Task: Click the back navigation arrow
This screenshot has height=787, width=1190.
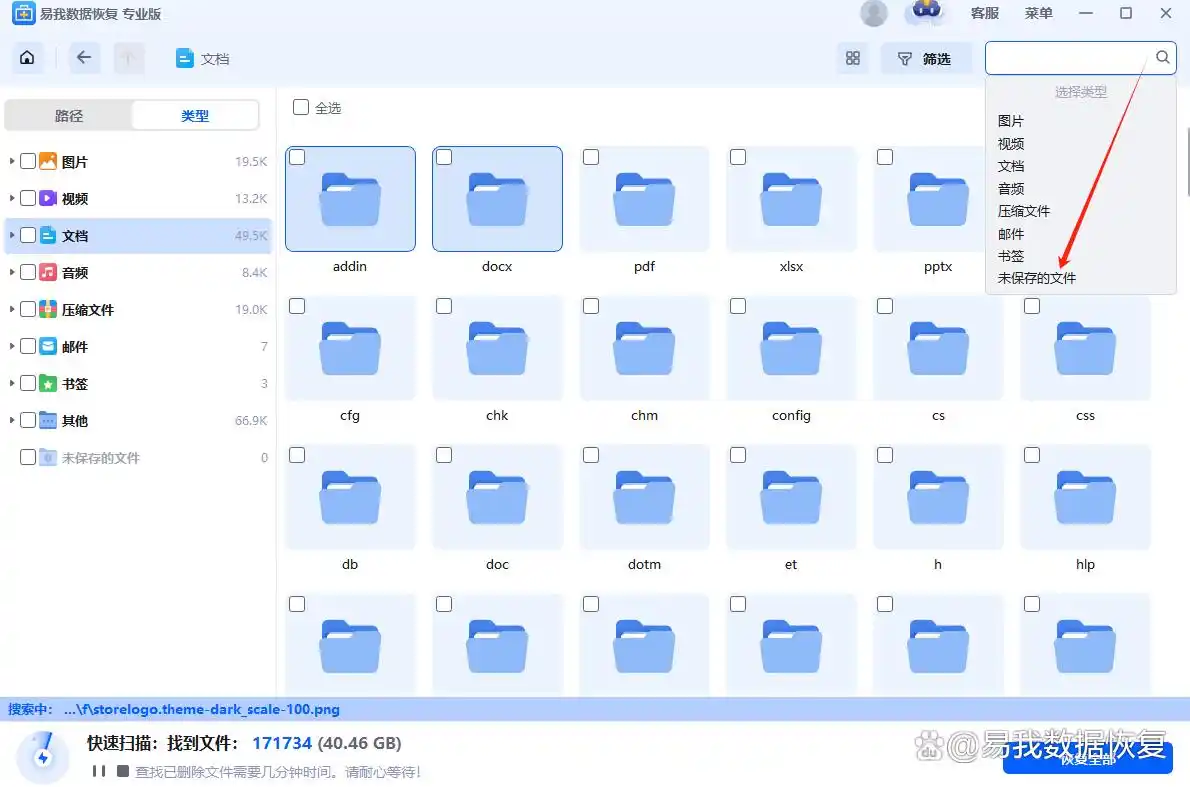Action: [x=84, y=58]
